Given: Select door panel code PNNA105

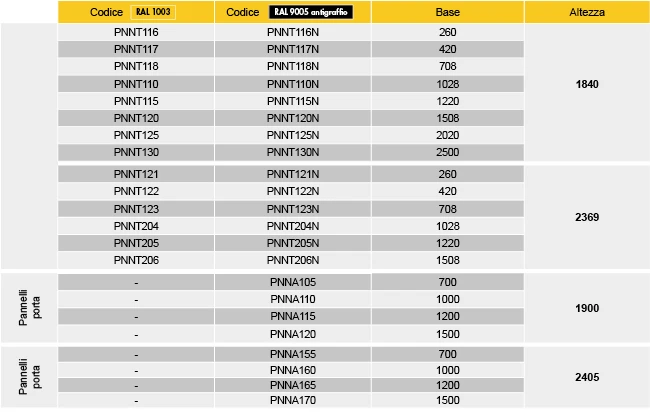Looking at the screenshot, I should (293, 282).
